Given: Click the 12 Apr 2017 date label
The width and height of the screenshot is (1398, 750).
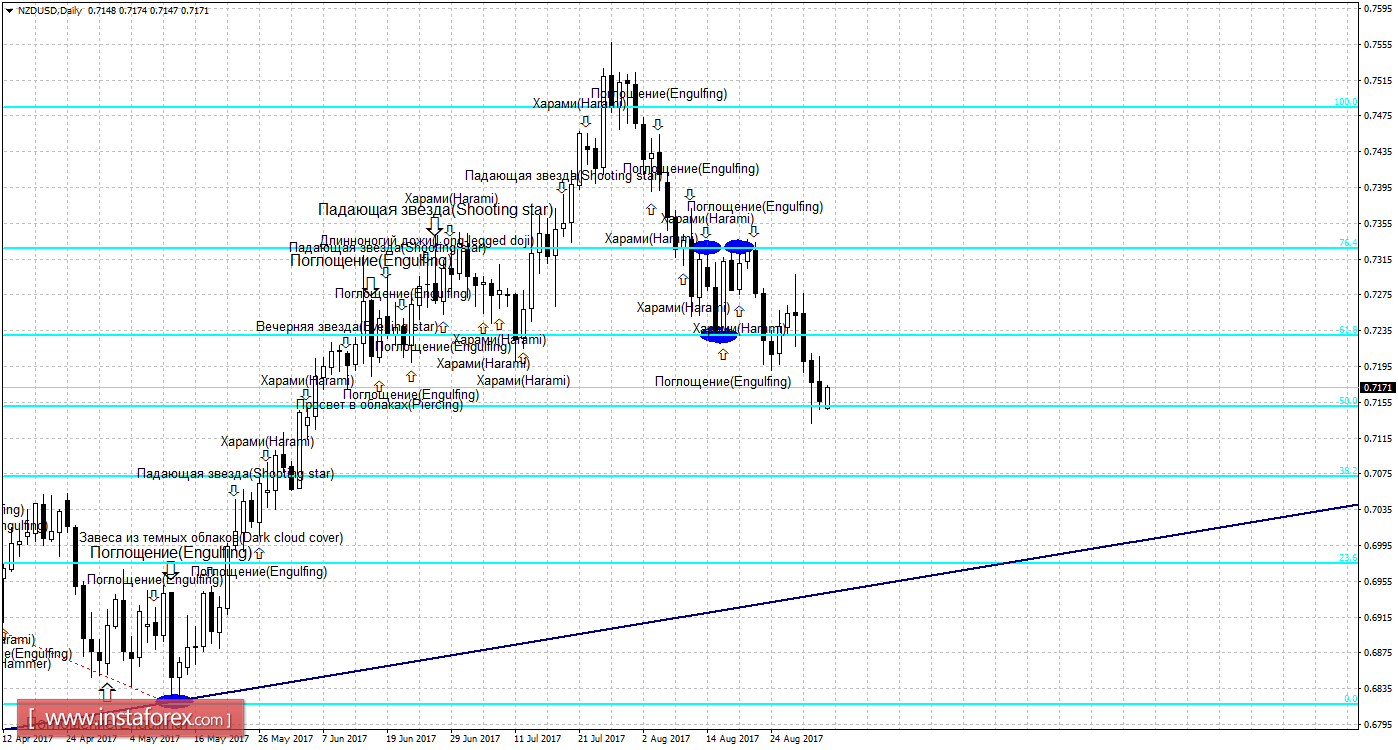Looking at the screenshot, I should pyautogui.click(x=27, y=737).
